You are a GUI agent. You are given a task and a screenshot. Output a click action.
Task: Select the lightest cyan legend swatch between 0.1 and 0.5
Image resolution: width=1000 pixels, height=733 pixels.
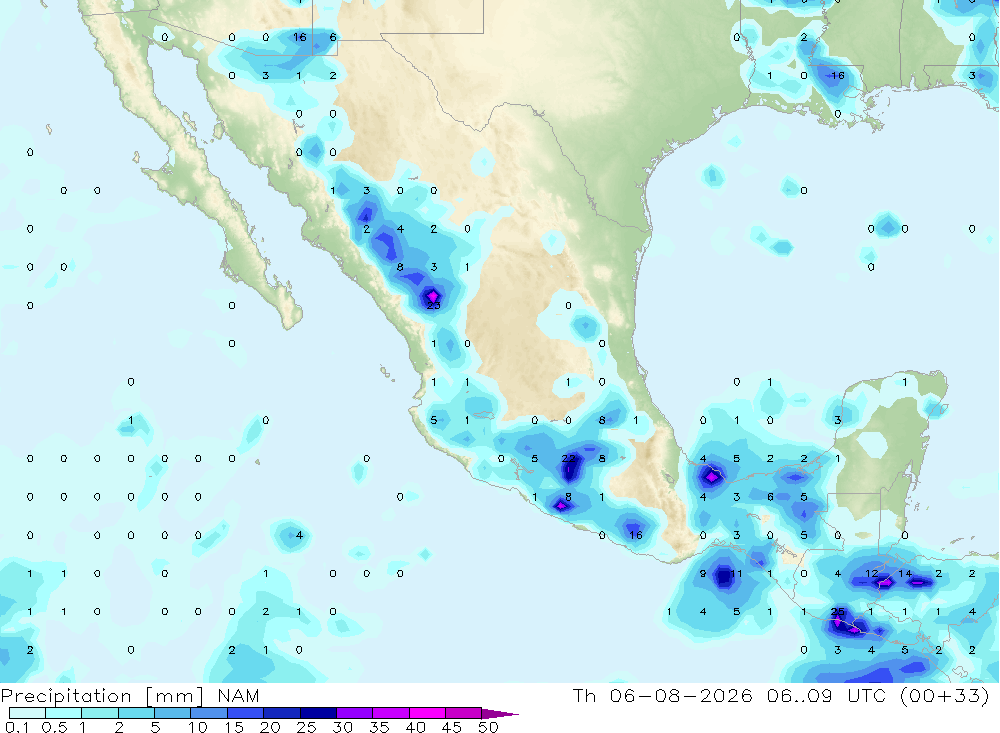pyautogui.click(x=27, y=713)
